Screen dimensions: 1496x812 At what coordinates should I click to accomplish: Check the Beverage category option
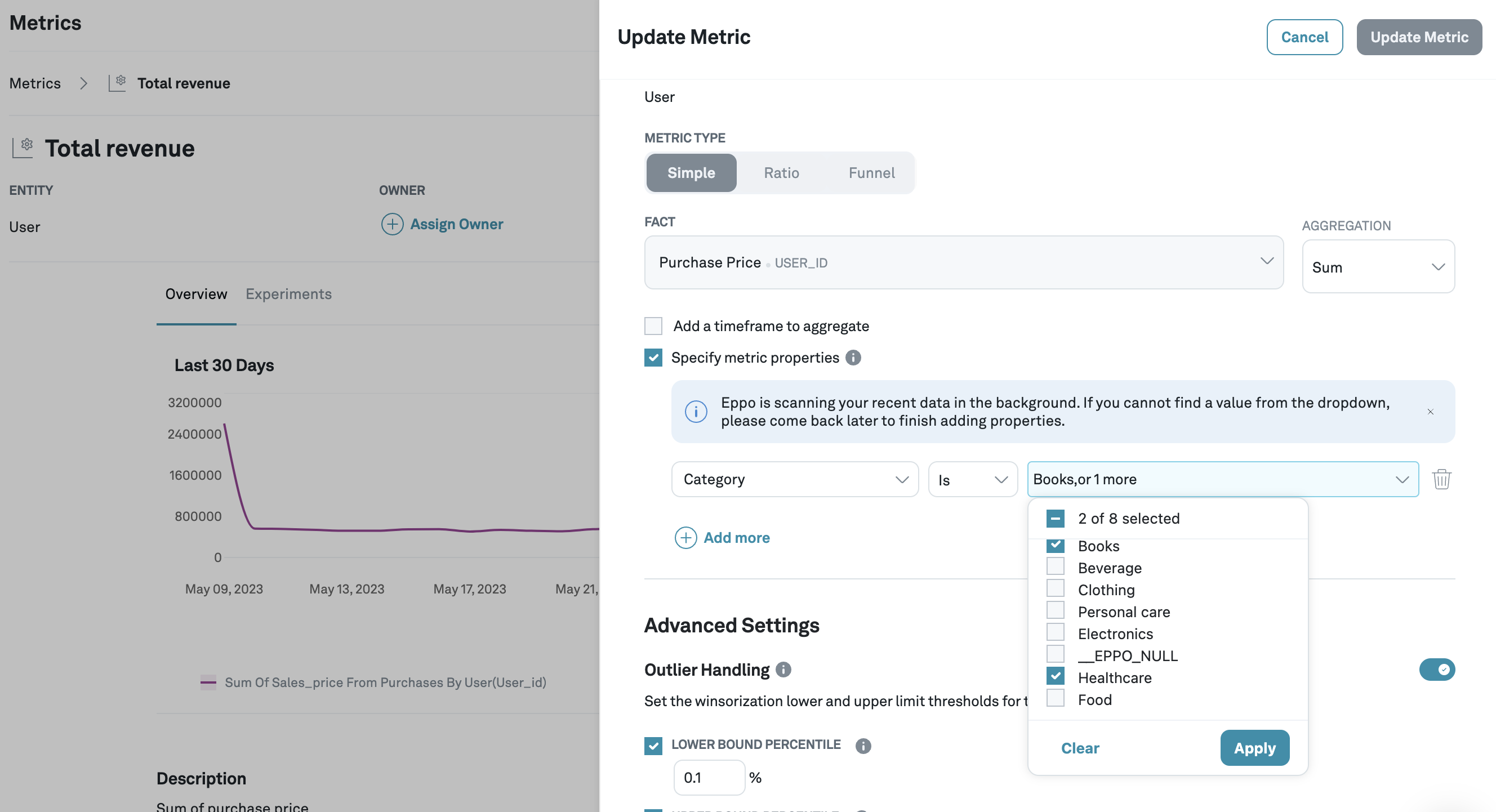coord(1055,566)
